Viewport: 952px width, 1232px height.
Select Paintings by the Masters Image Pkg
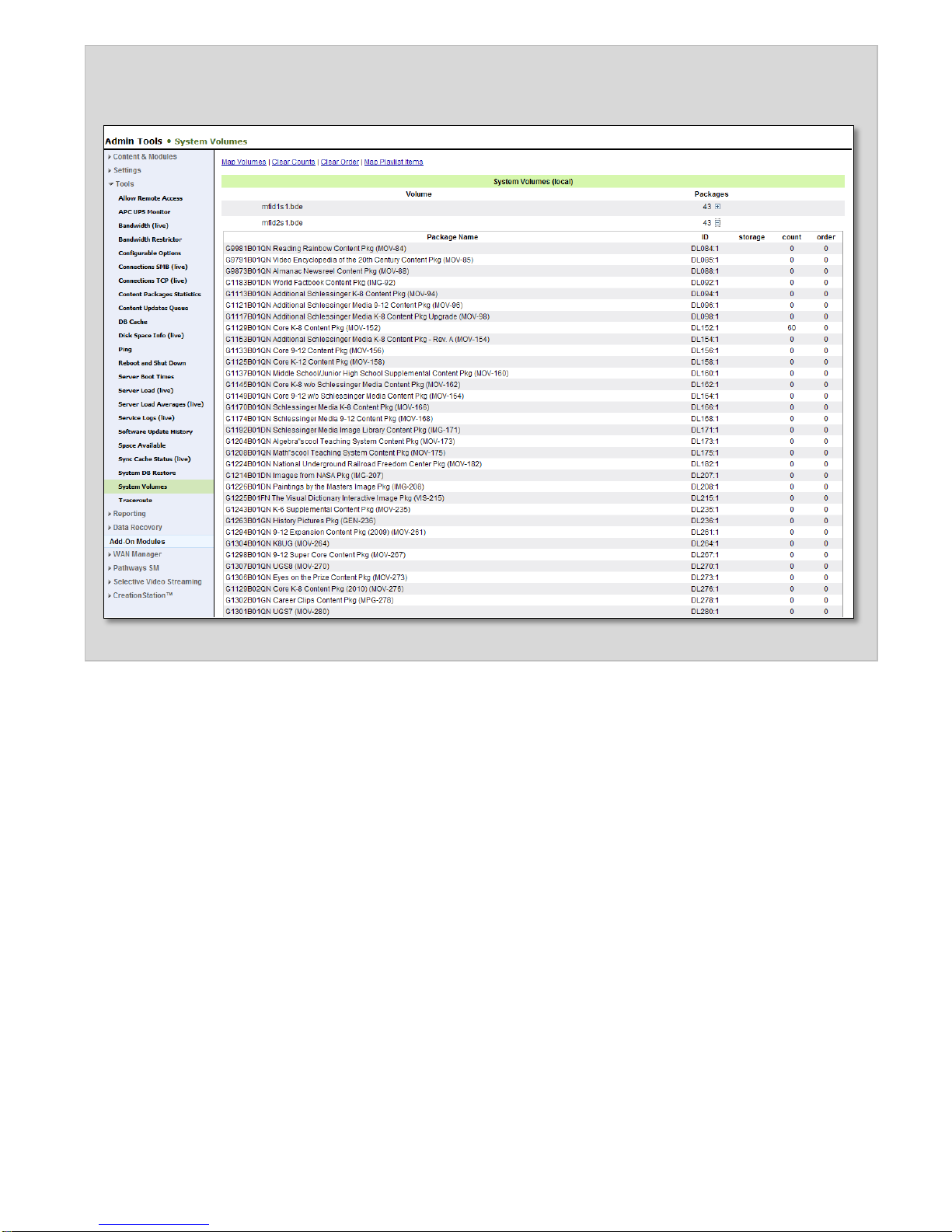[x=533, y=487]
